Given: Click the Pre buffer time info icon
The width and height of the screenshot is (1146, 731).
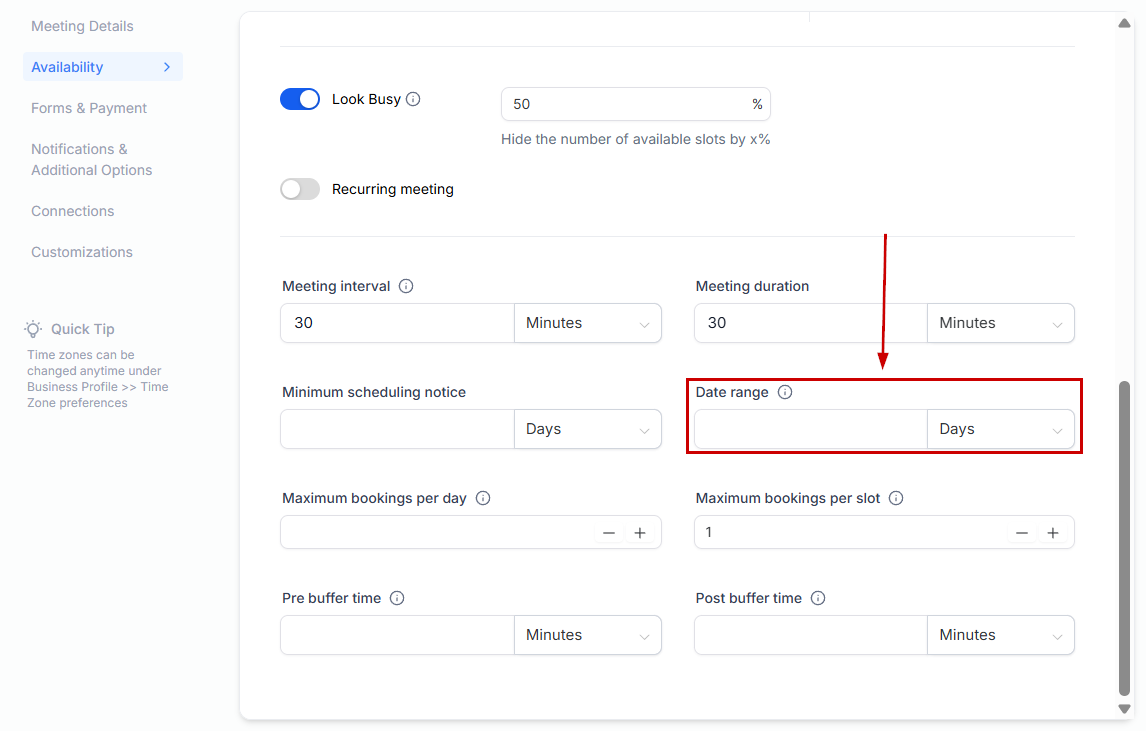Looking at the screenshot, I should coord(397,598).
